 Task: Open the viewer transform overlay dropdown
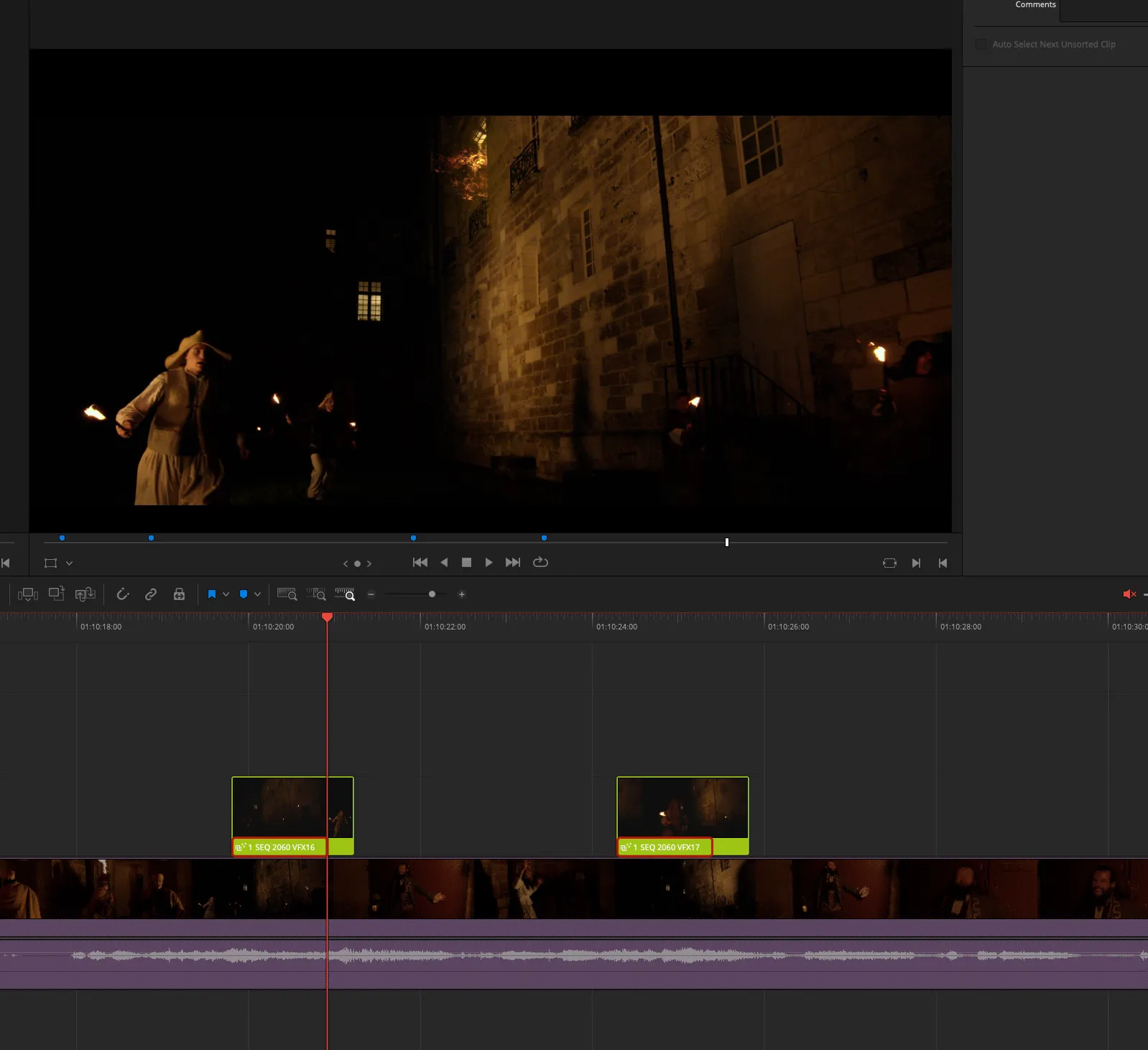(x=69, y=563)
